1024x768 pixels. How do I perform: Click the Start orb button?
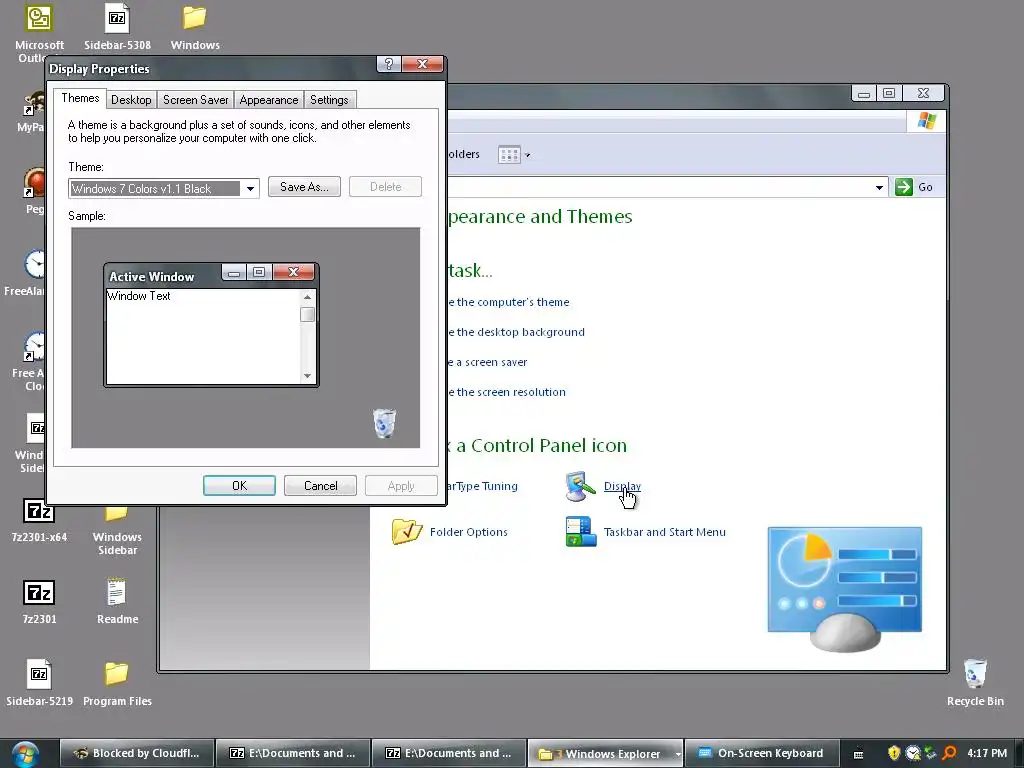[x=25, y=754]
